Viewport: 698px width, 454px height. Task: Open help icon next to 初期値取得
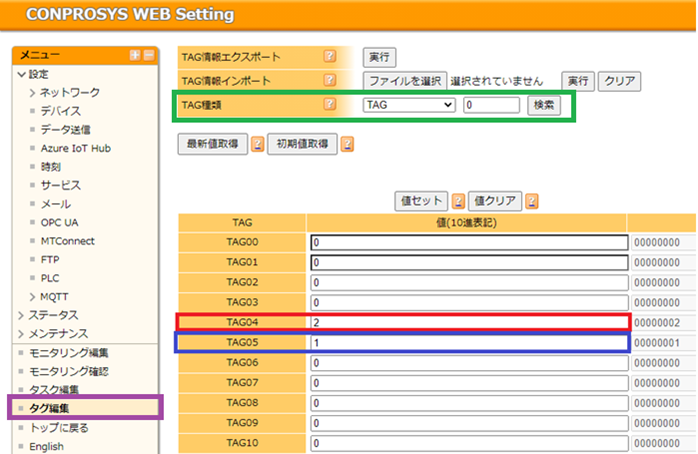tap(347, 144)
